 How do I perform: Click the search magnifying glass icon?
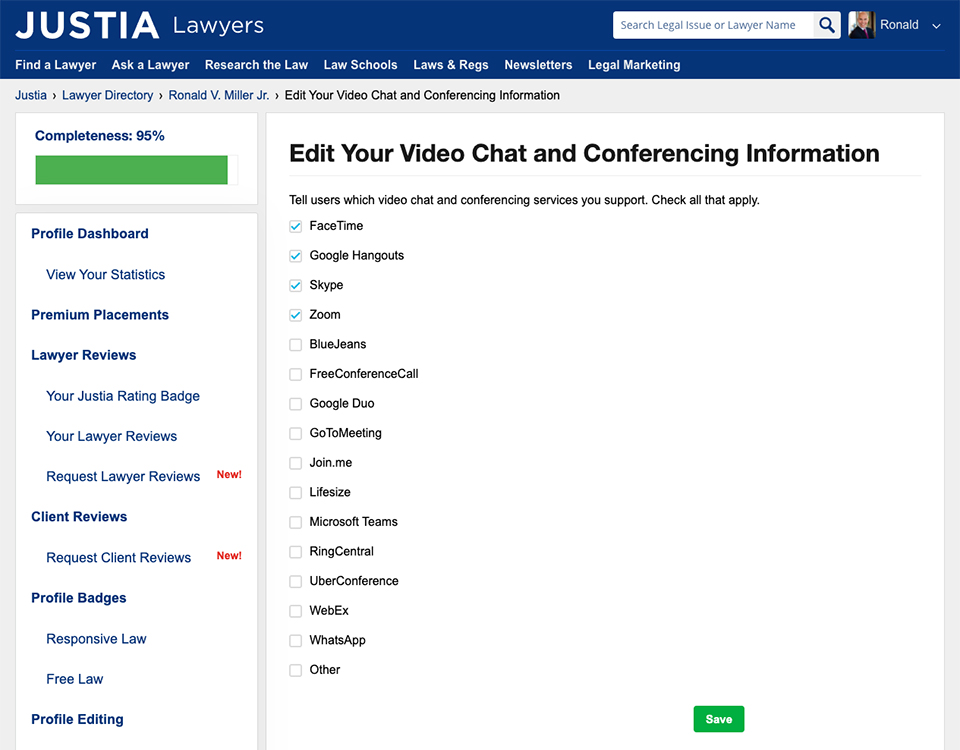coord(826,25)
